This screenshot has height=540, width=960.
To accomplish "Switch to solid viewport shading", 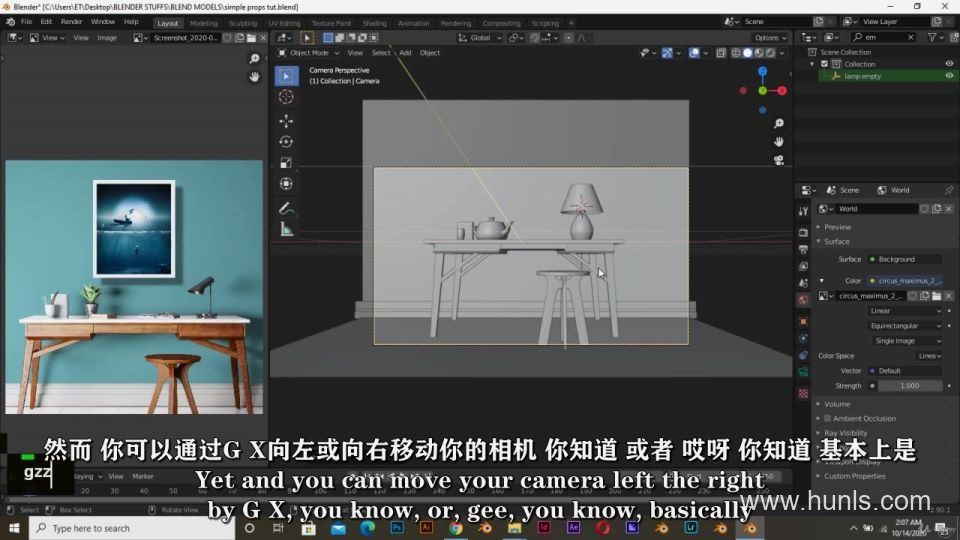I will coord(748,53).
